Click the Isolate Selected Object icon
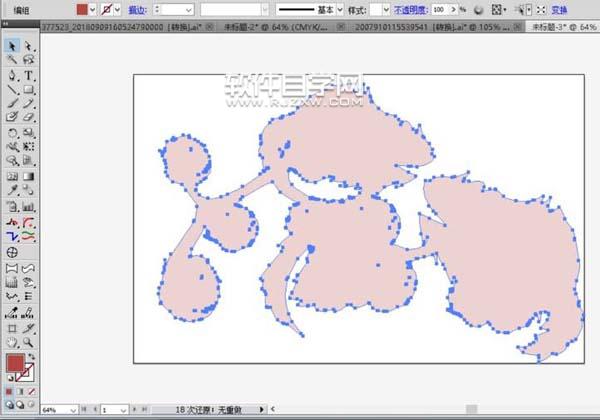 click(541, 10)
